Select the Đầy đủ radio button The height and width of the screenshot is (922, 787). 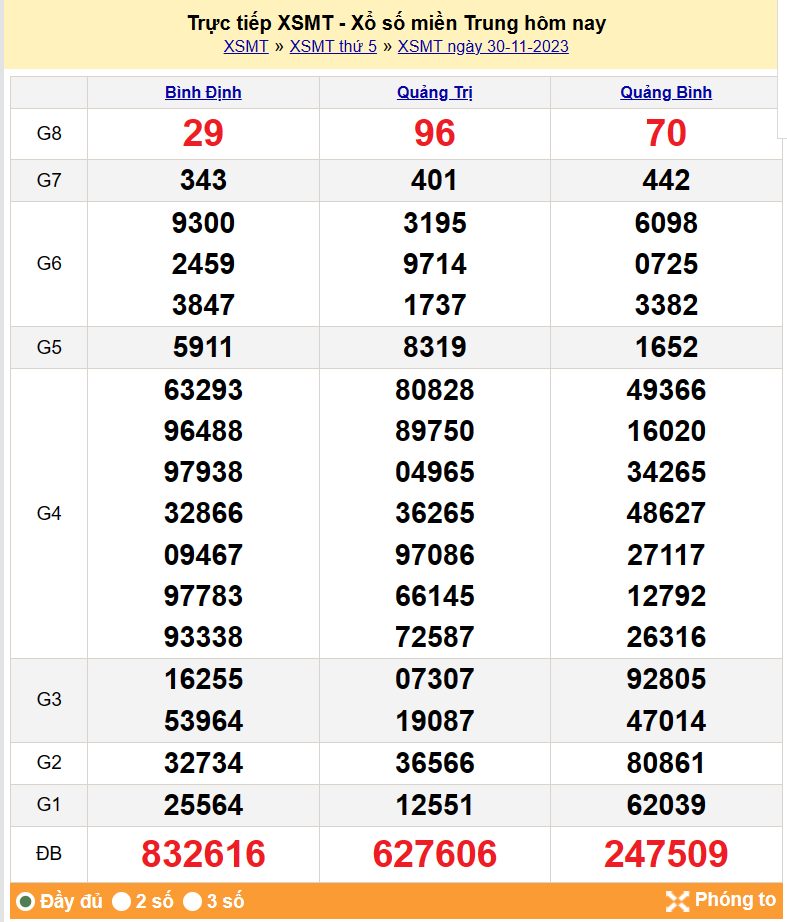pos(26,902)
